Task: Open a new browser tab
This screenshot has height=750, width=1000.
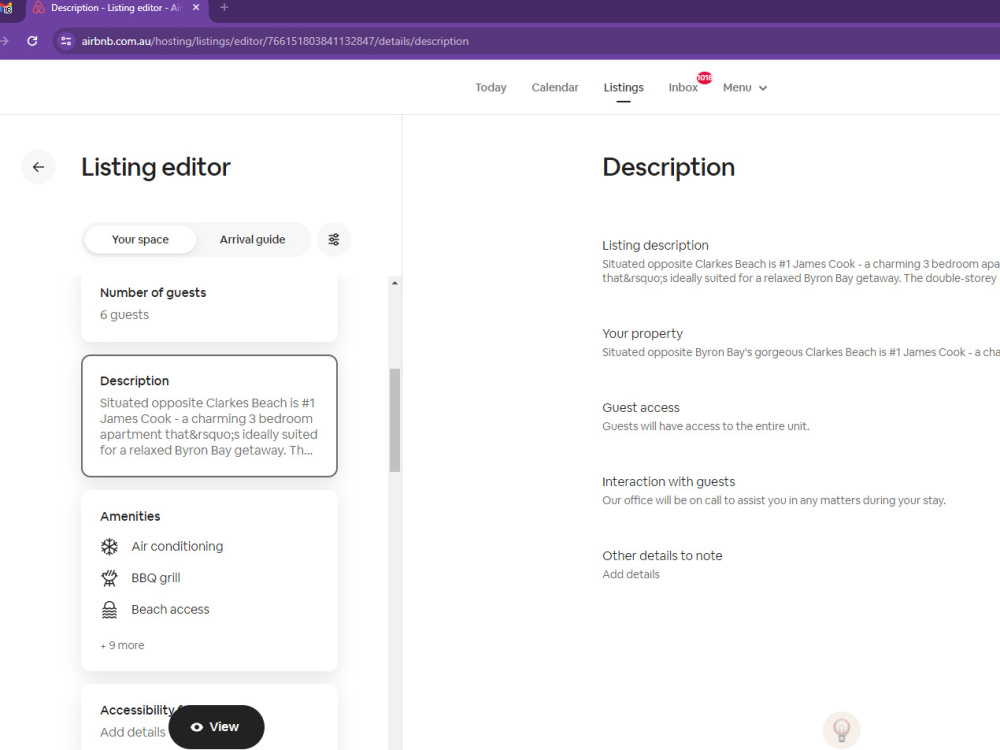Action: point(224,8)
